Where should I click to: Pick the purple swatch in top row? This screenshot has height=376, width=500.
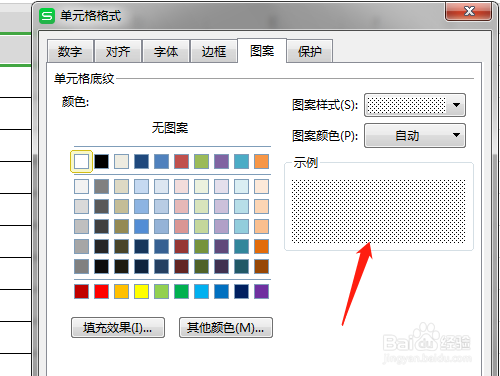221,161
